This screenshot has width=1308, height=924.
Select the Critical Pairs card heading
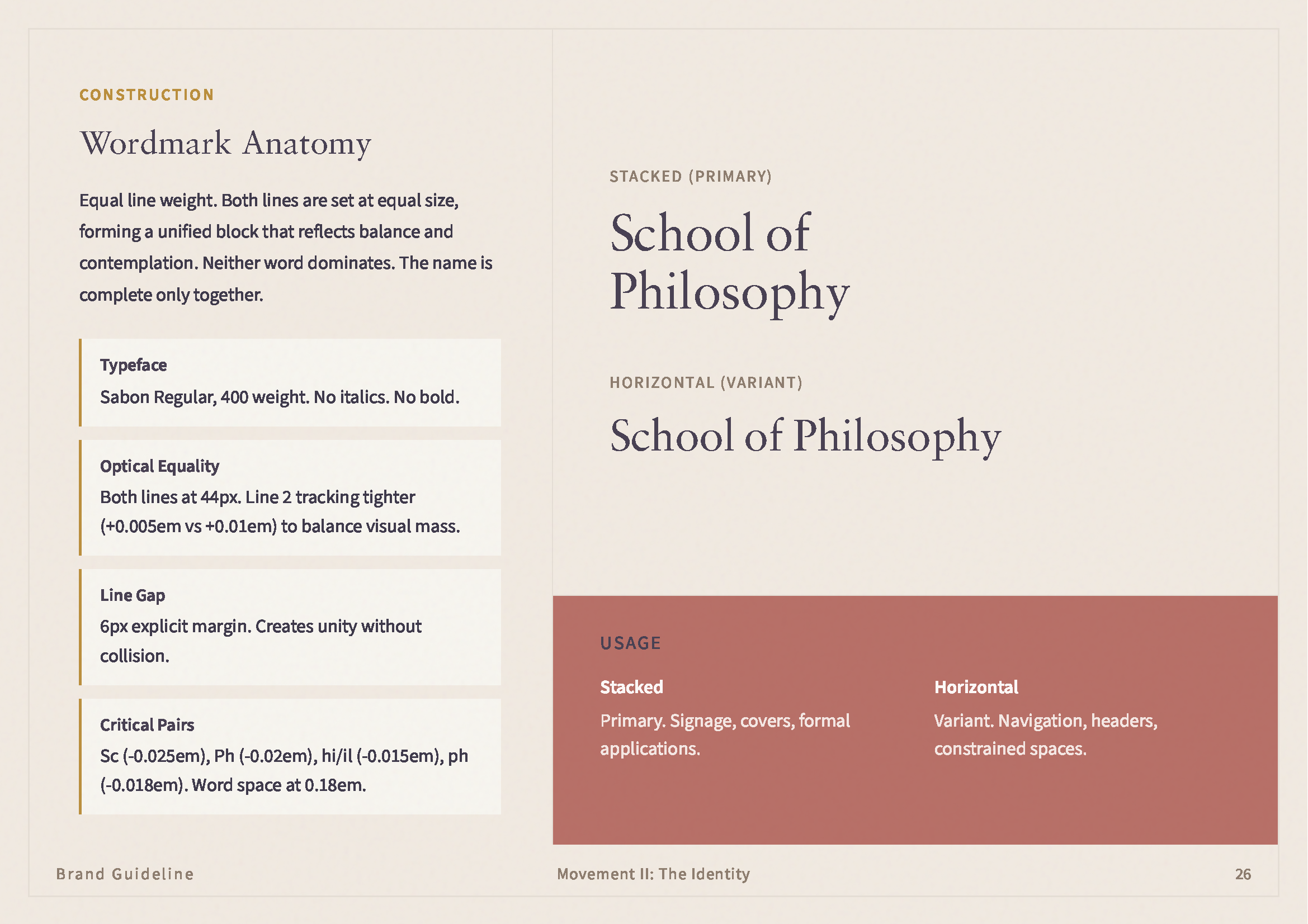tap(147, 725)
